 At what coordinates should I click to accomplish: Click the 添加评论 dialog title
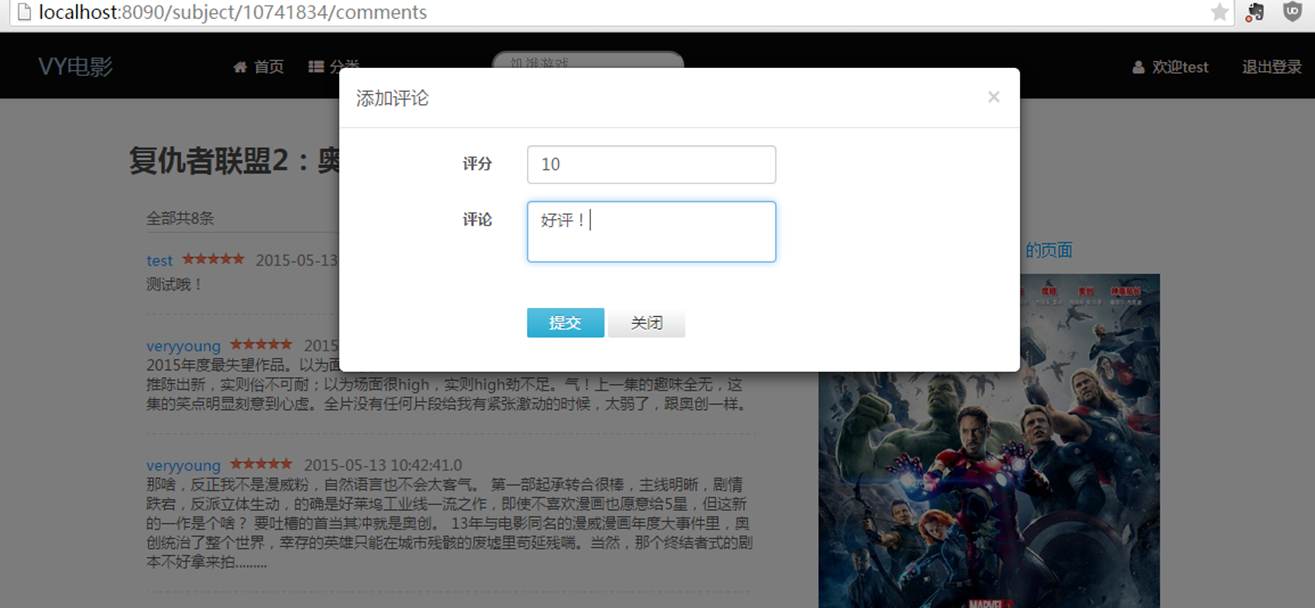(392, 98)
